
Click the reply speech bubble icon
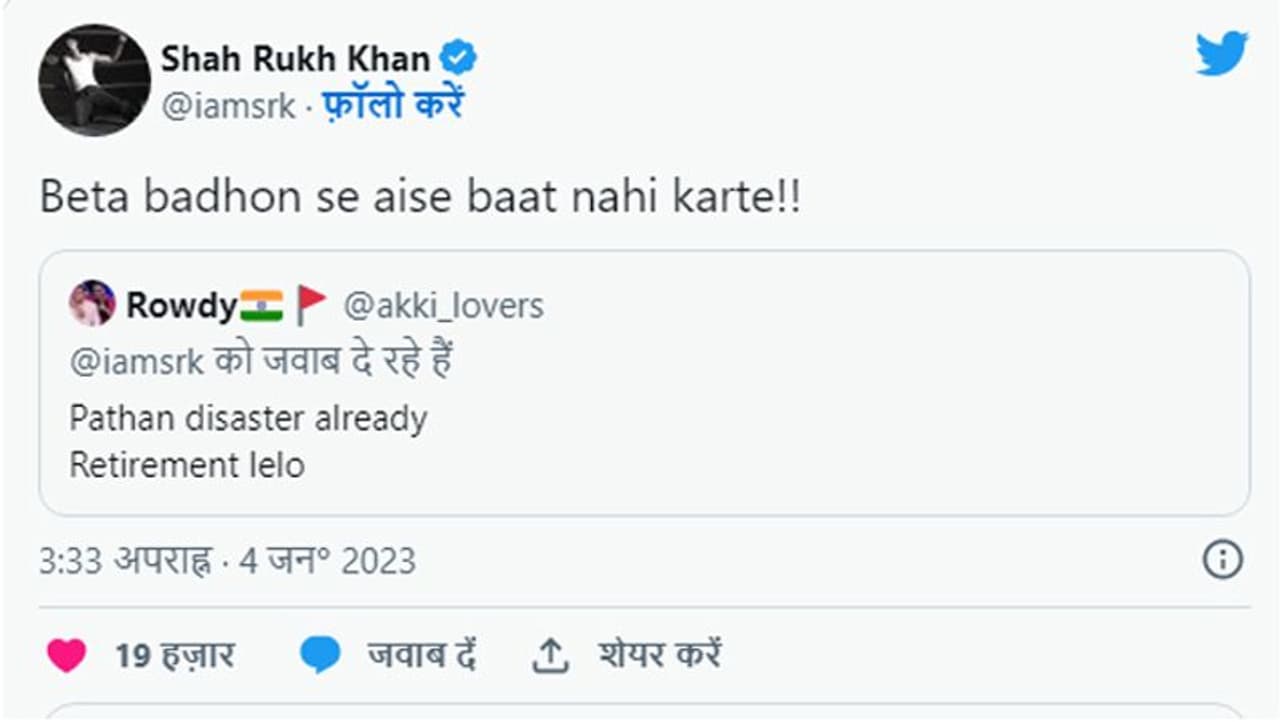[320, 656]
